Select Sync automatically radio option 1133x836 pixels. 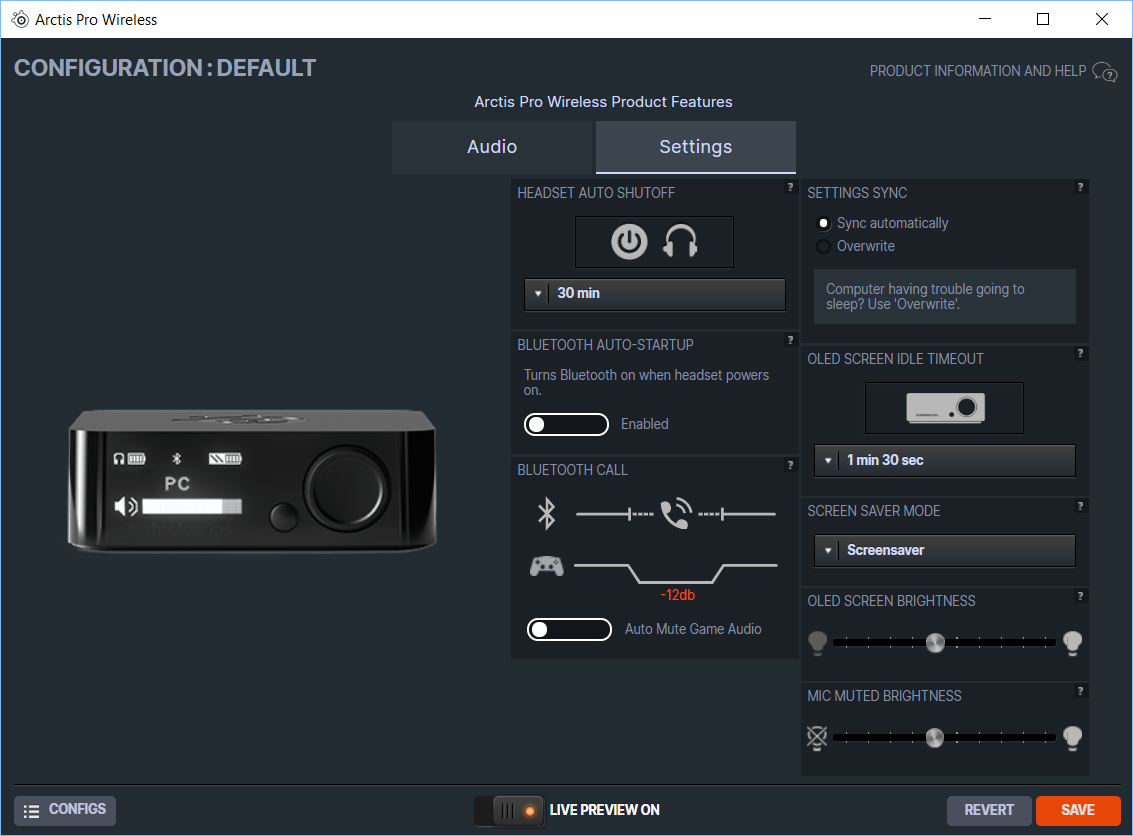[823, 223]
